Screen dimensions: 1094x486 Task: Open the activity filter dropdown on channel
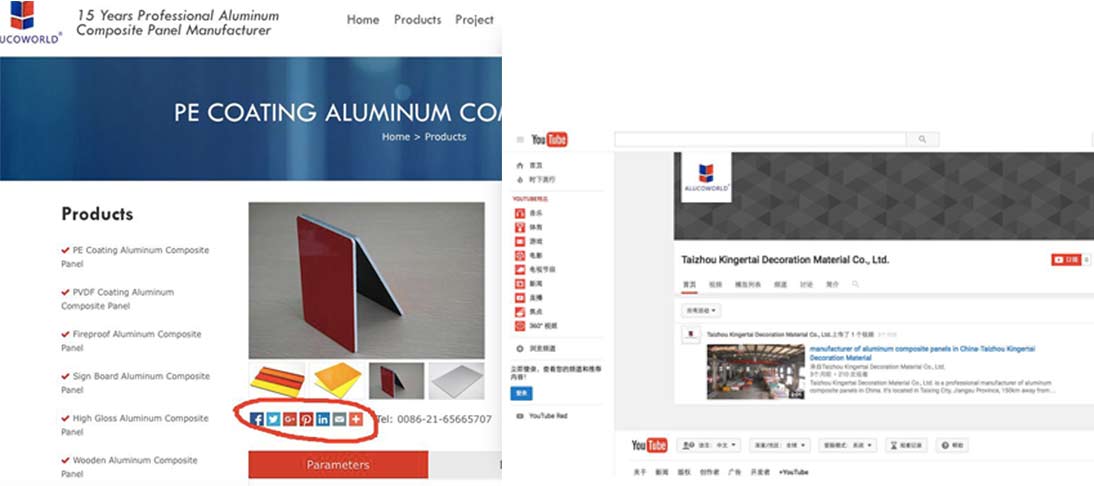coord(701,310)
